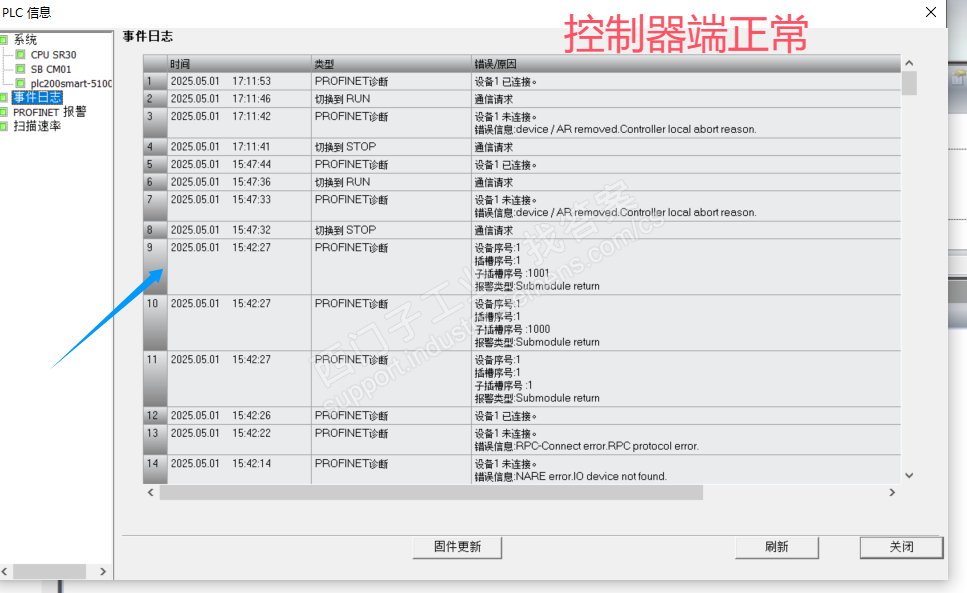Click 切换到 STOP in row 8
The width and height of the screenshot is (967, 593).
click(x=345, y=230)
